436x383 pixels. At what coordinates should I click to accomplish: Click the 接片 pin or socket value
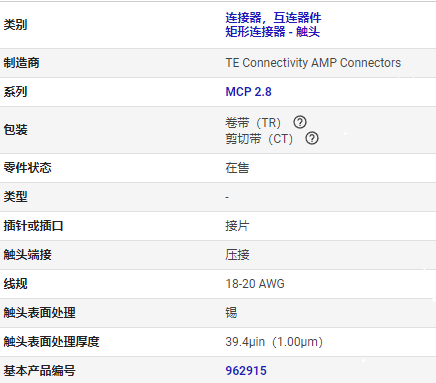coord(237,226)
